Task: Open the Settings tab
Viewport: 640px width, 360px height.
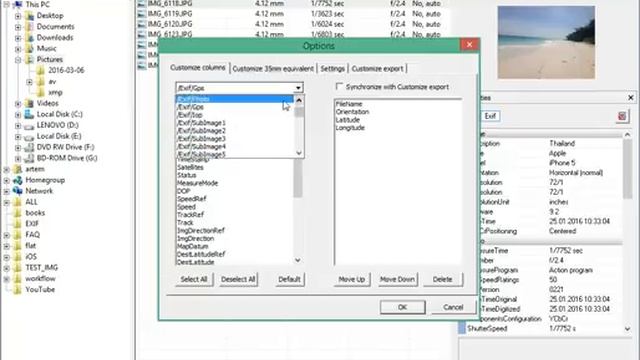Action: click(332, 69)
